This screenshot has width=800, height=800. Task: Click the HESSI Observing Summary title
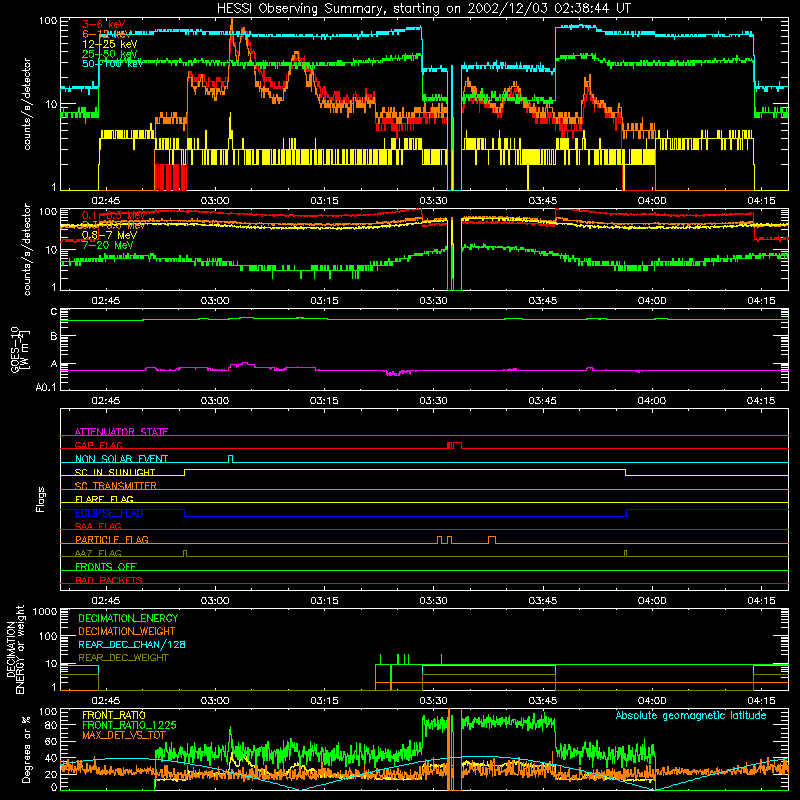pos(423,9)
